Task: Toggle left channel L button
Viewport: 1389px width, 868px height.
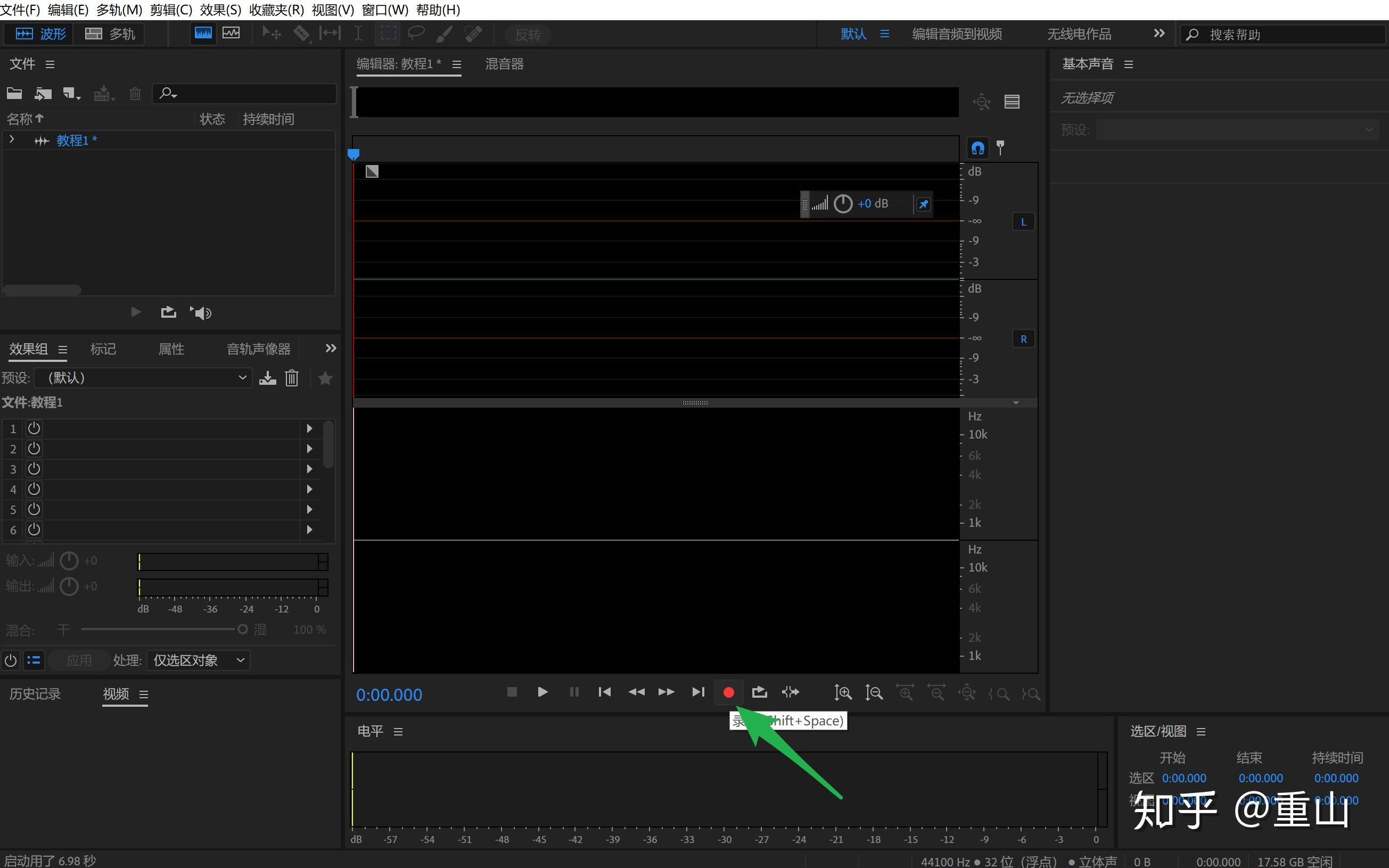Action: coord(1023,222)
